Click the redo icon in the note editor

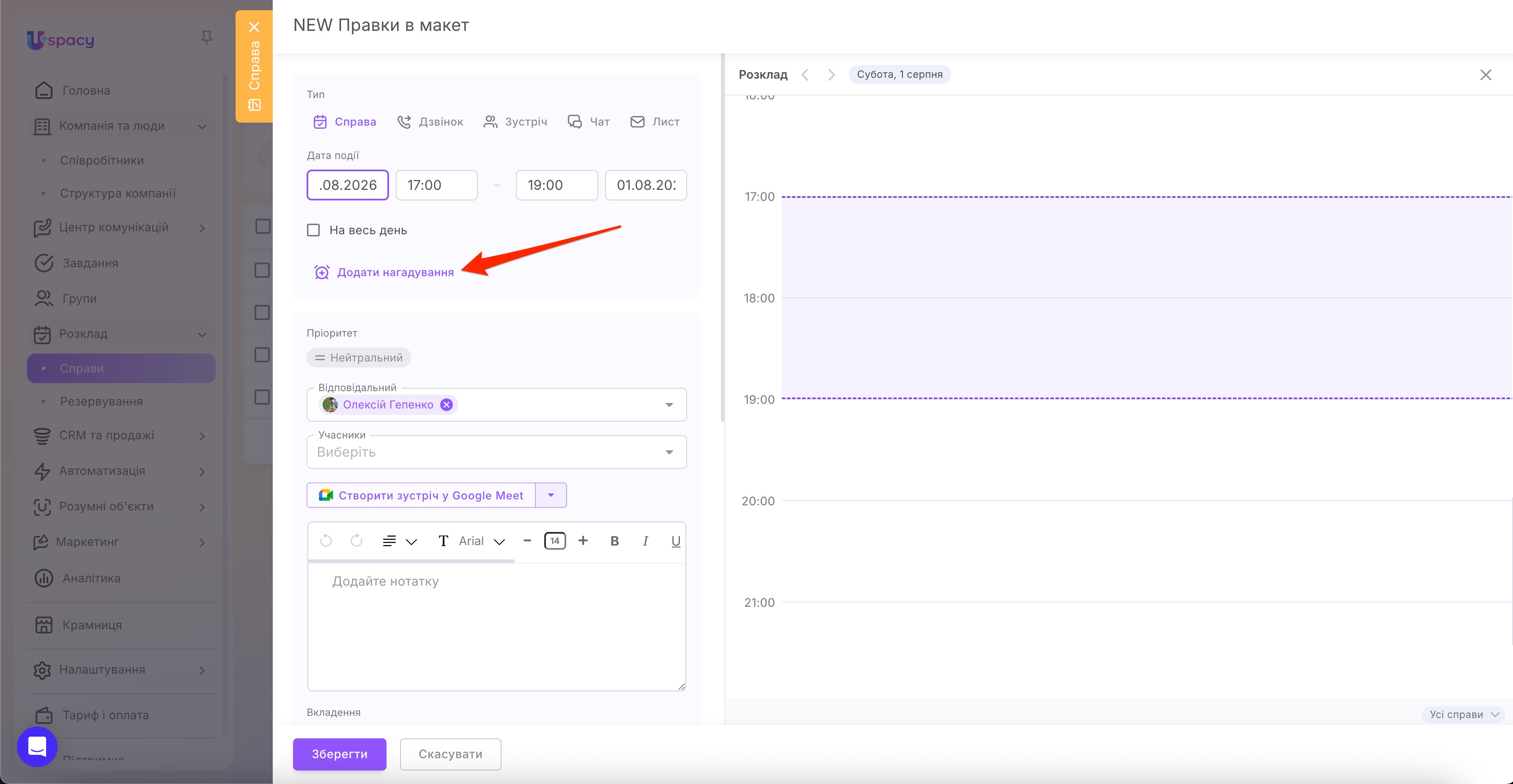point(356,540)
